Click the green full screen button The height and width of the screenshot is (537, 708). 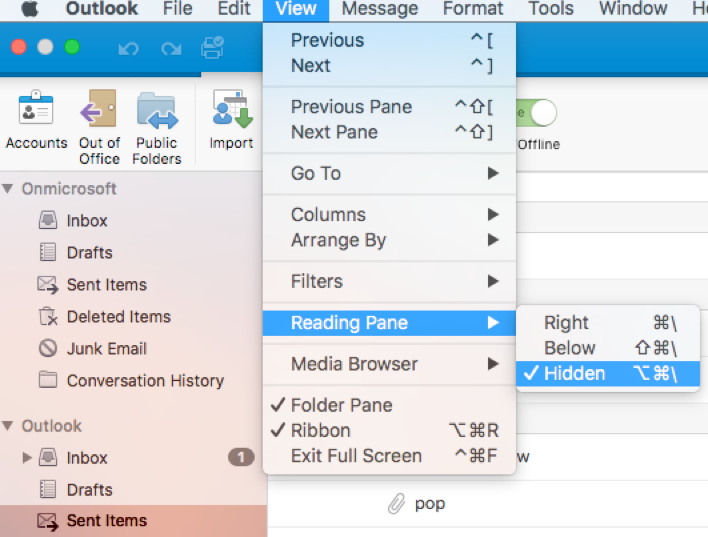click(72, 47)
